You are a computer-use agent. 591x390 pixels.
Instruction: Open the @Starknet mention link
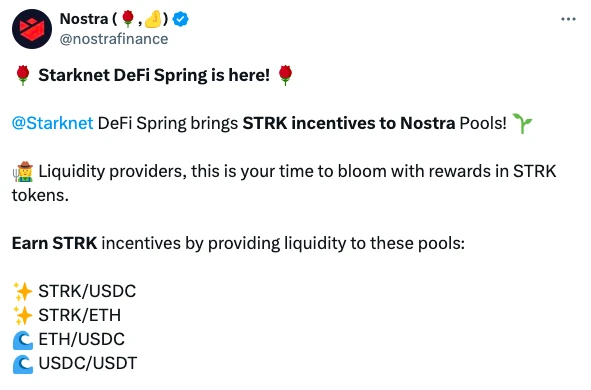pyautogui.click(x=52, y=123)
